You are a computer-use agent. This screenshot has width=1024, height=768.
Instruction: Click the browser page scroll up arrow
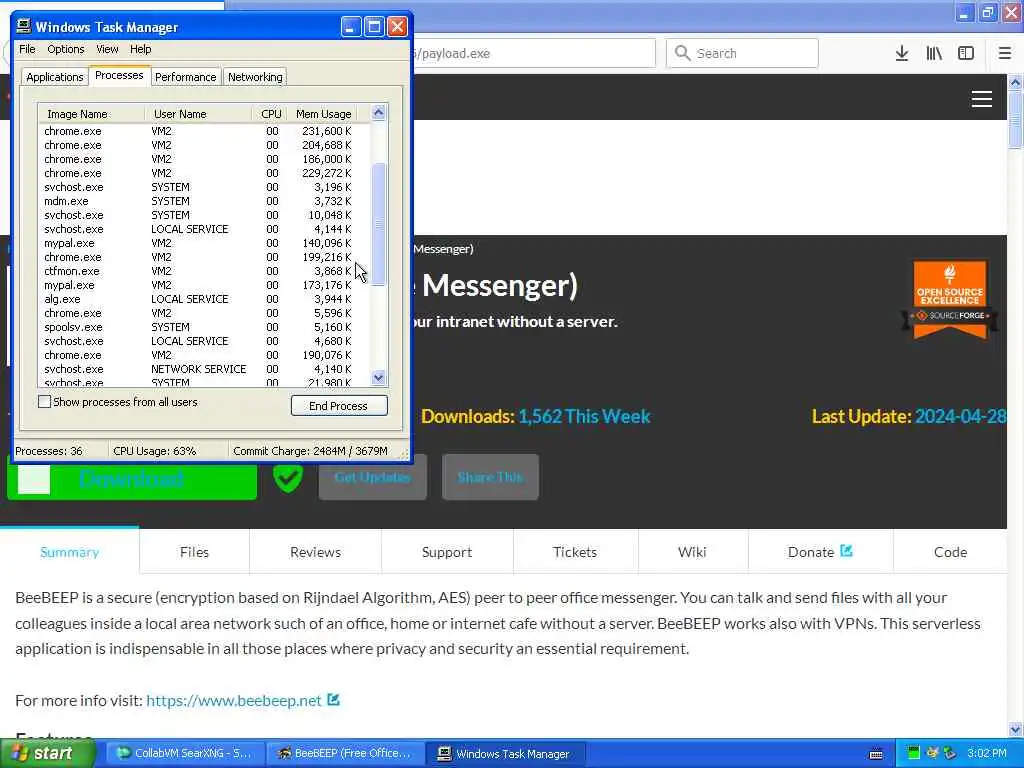point(1015,83)
